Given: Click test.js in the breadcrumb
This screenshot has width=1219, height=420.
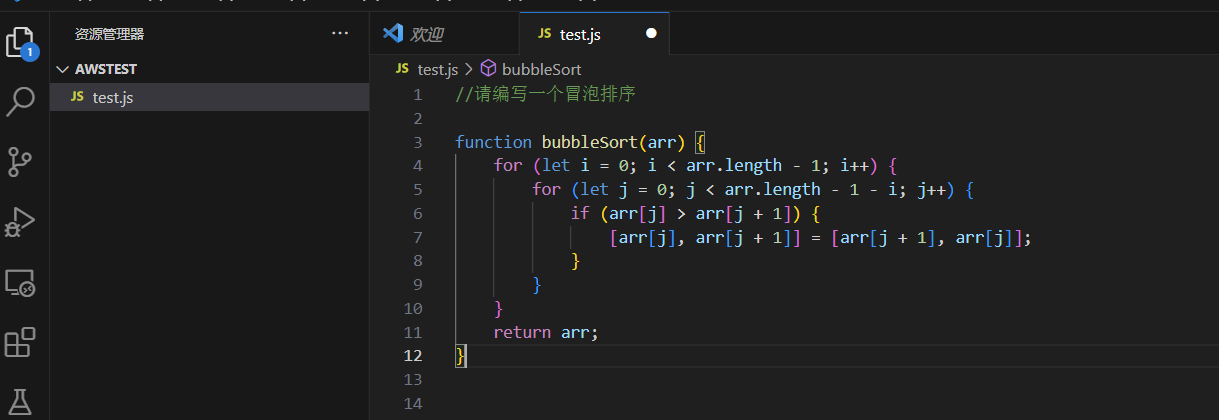Looking at the screenshot, I should click(x=437, y=69).
